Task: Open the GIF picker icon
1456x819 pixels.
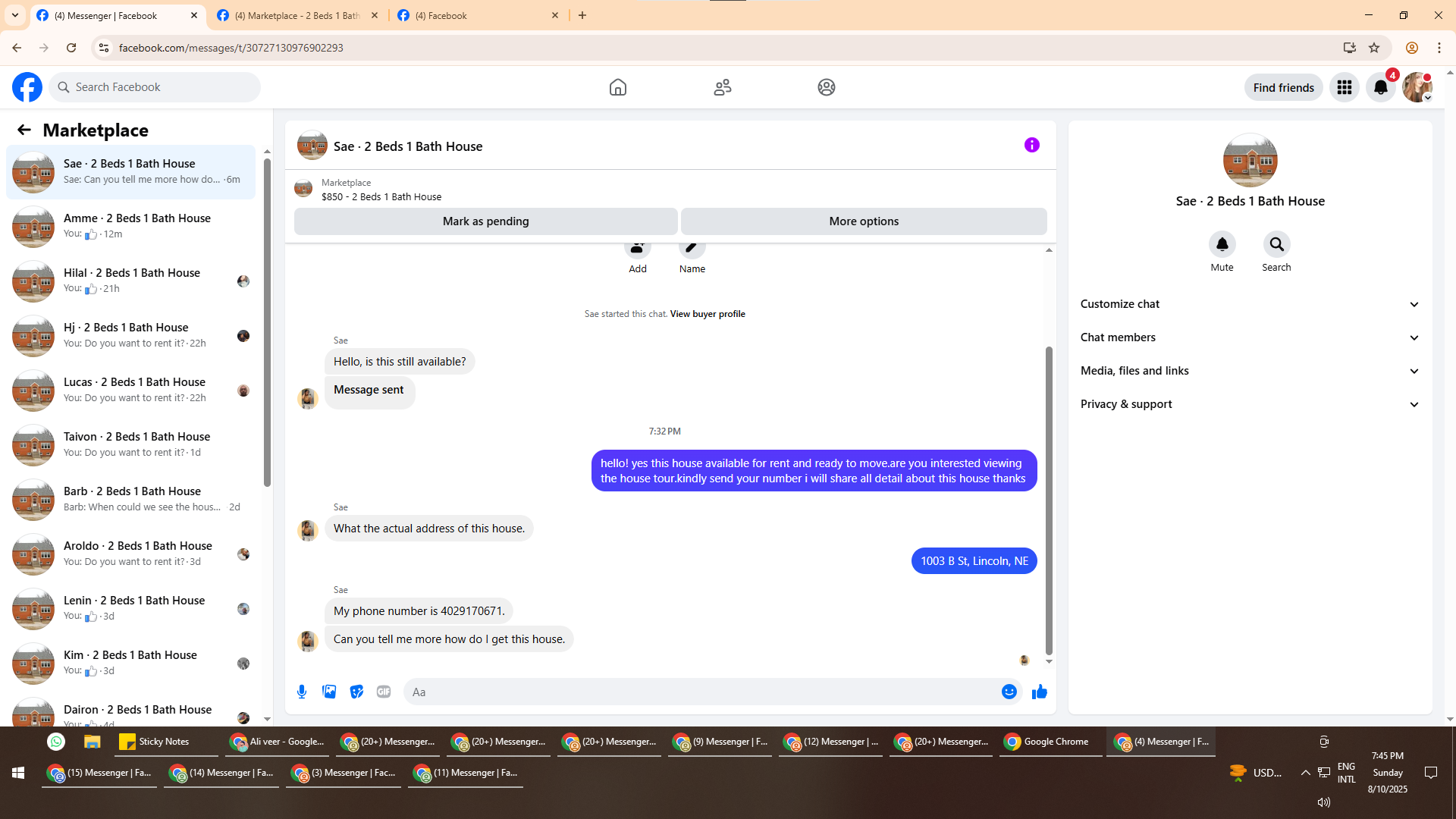Action: pyautogui.click(x=384, y=692)
